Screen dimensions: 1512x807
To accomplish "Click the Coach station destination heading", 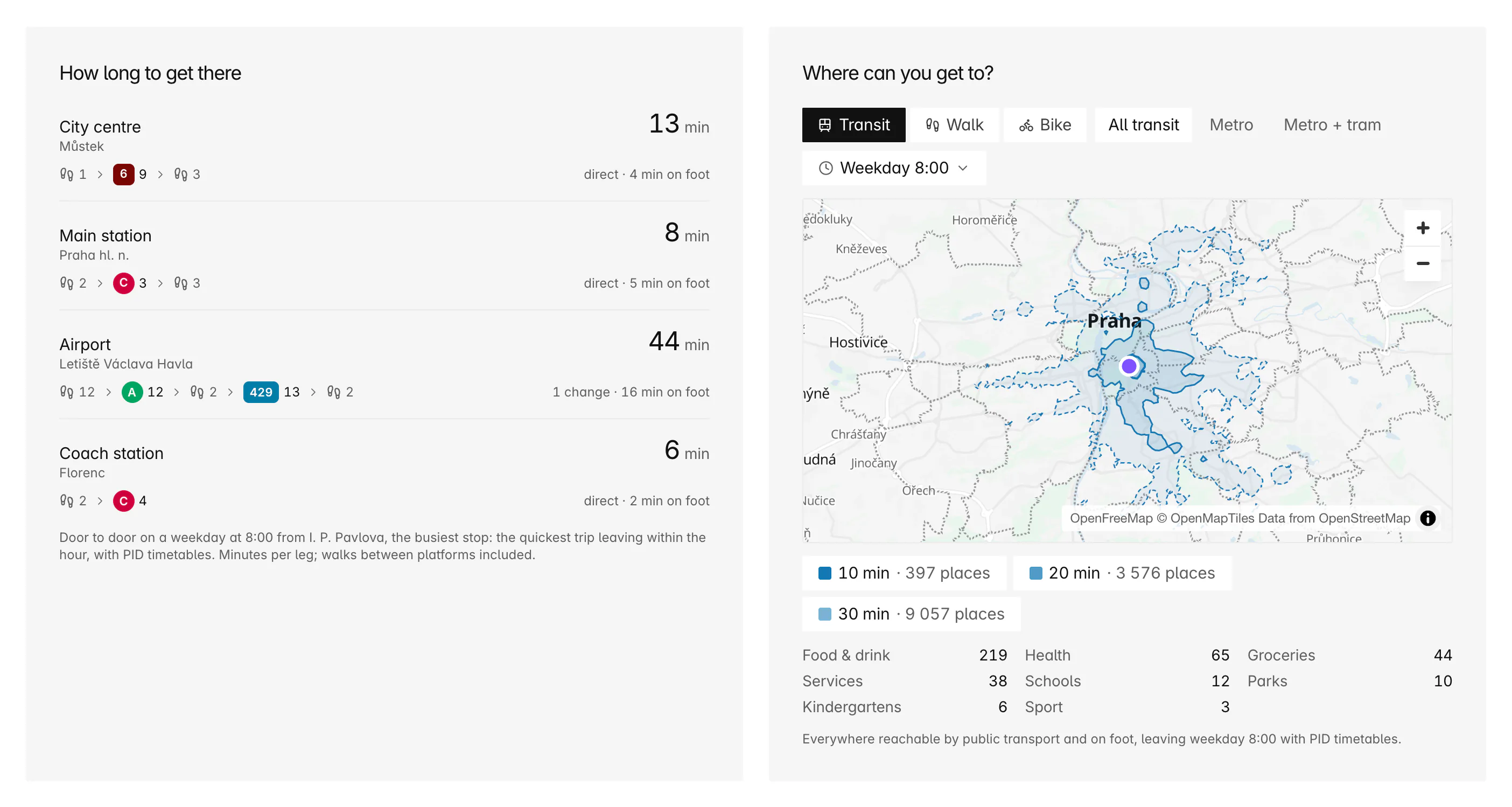I will [111, 454].
